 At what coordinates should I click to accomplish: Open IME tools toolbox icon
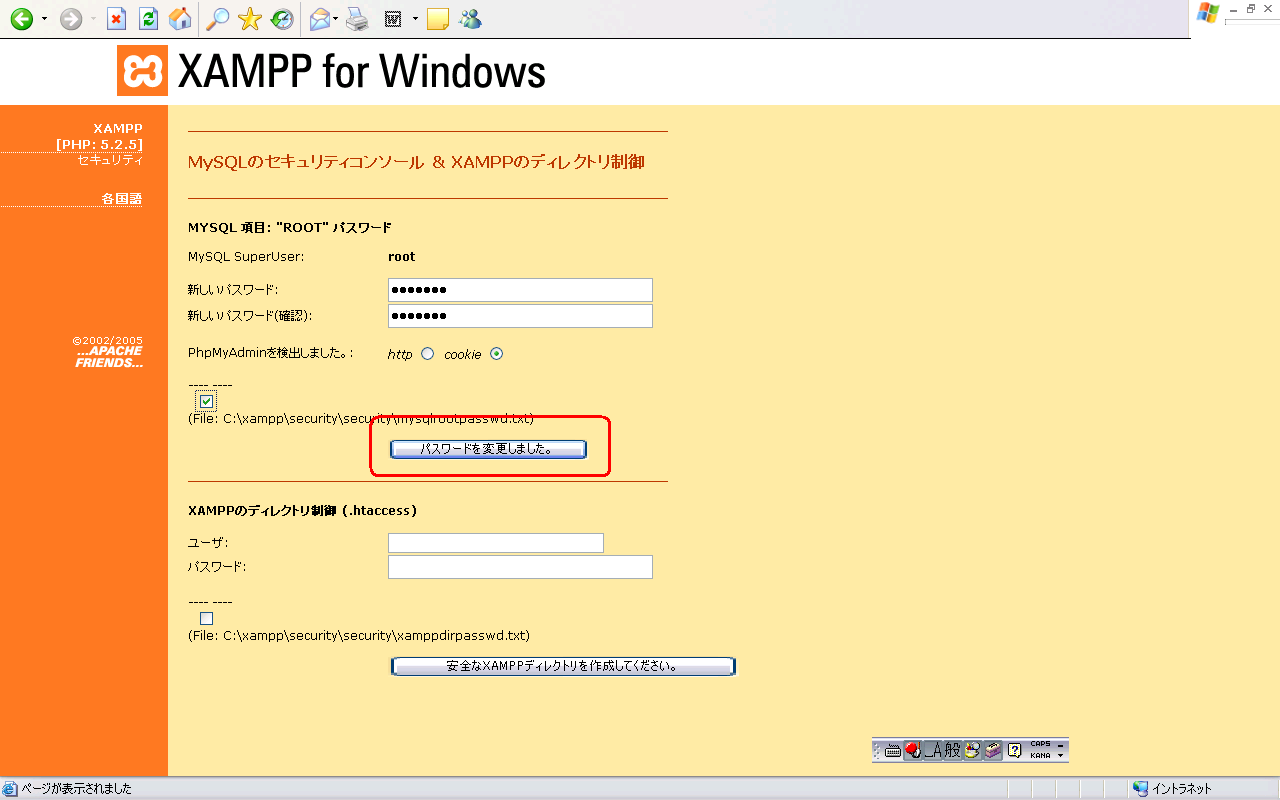tap(992, 750)
